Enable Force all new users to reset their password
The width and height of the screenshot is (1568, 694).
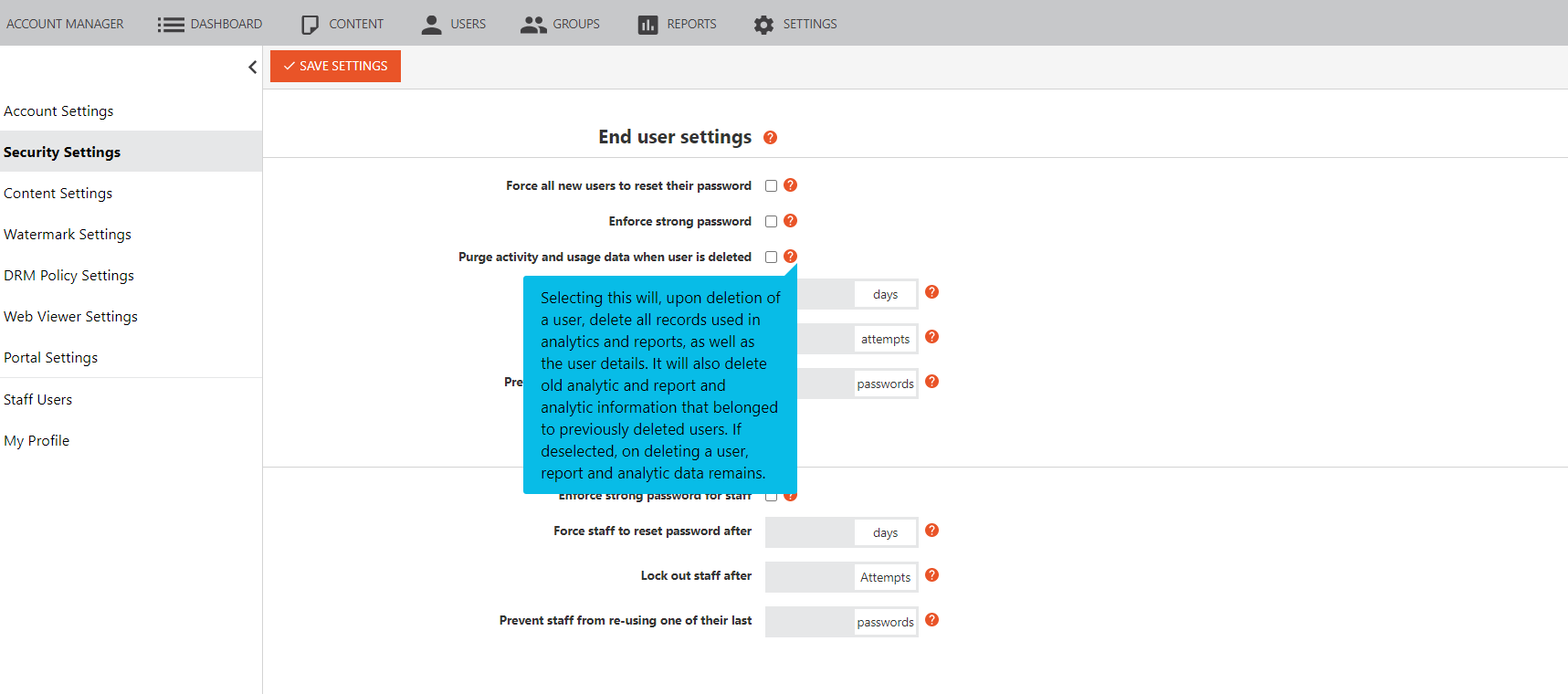[771, 186]
